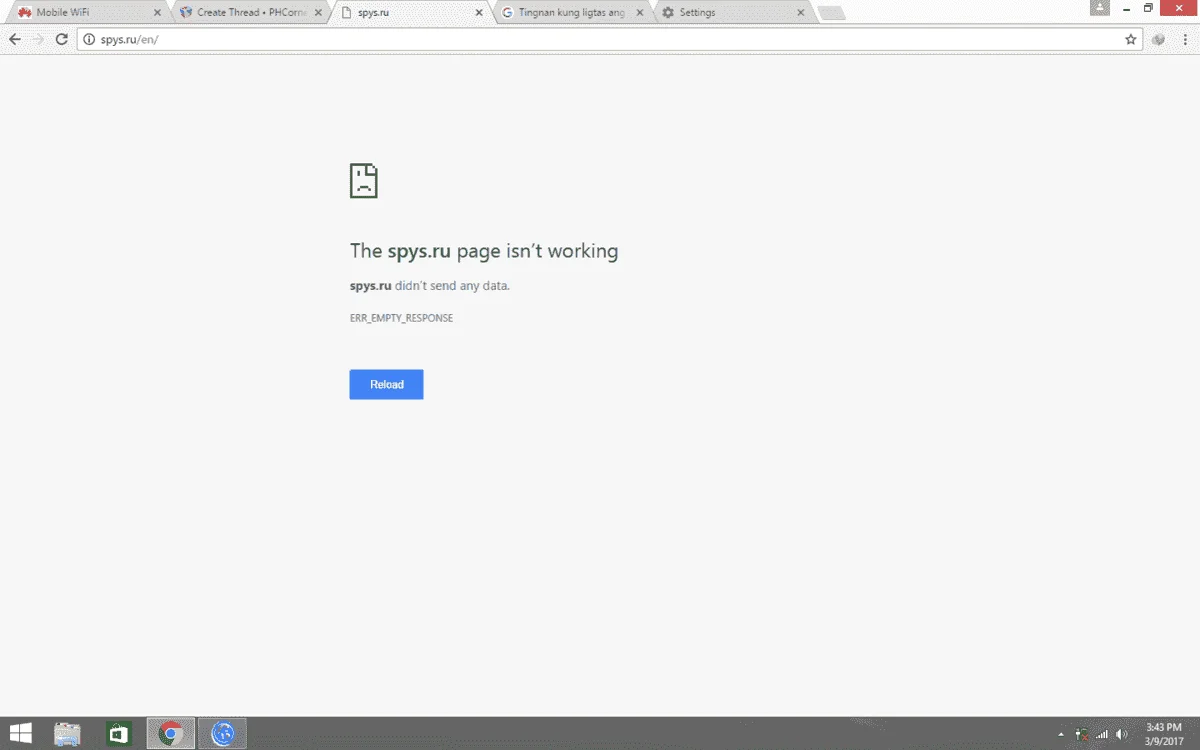This screenshot has width=1200, height=750.
Task: Open the network status tray icon
Action: click(x=1081, y=734)
